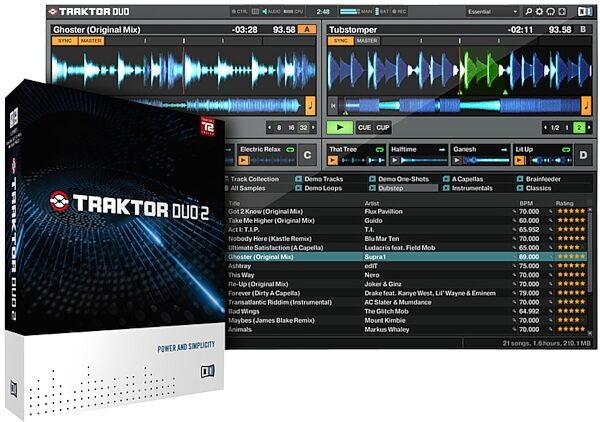Open the Demo One-Shots favorite folder icon
This screenshot has height=422, width=600.
click(372, 179)
